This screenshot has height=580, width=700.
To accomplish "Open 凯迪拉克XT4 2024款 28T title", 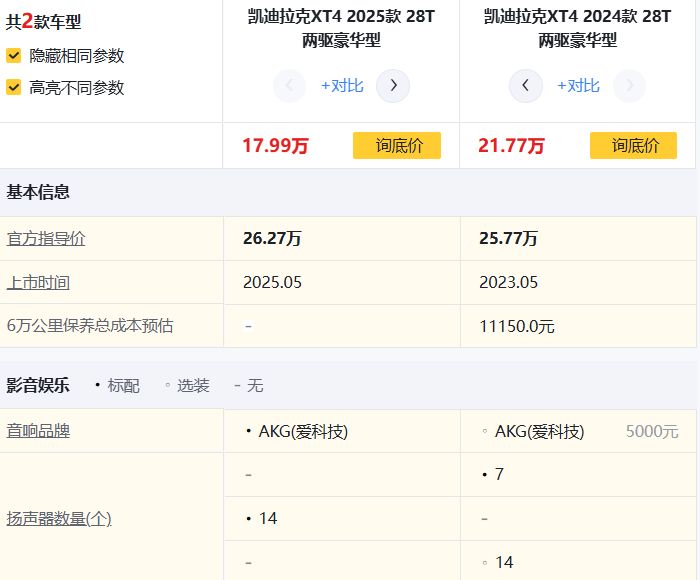I will [577, 29].
